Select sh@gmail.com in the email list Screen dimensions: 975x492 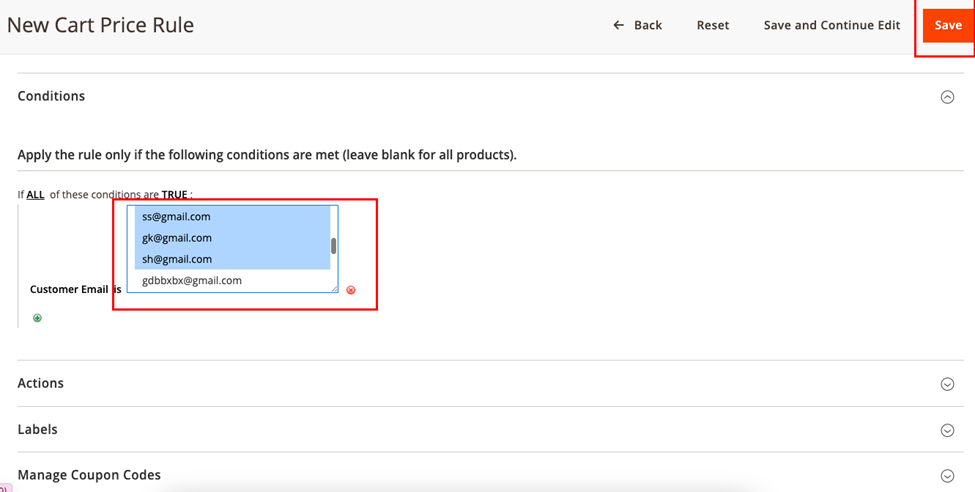[232, 259]
